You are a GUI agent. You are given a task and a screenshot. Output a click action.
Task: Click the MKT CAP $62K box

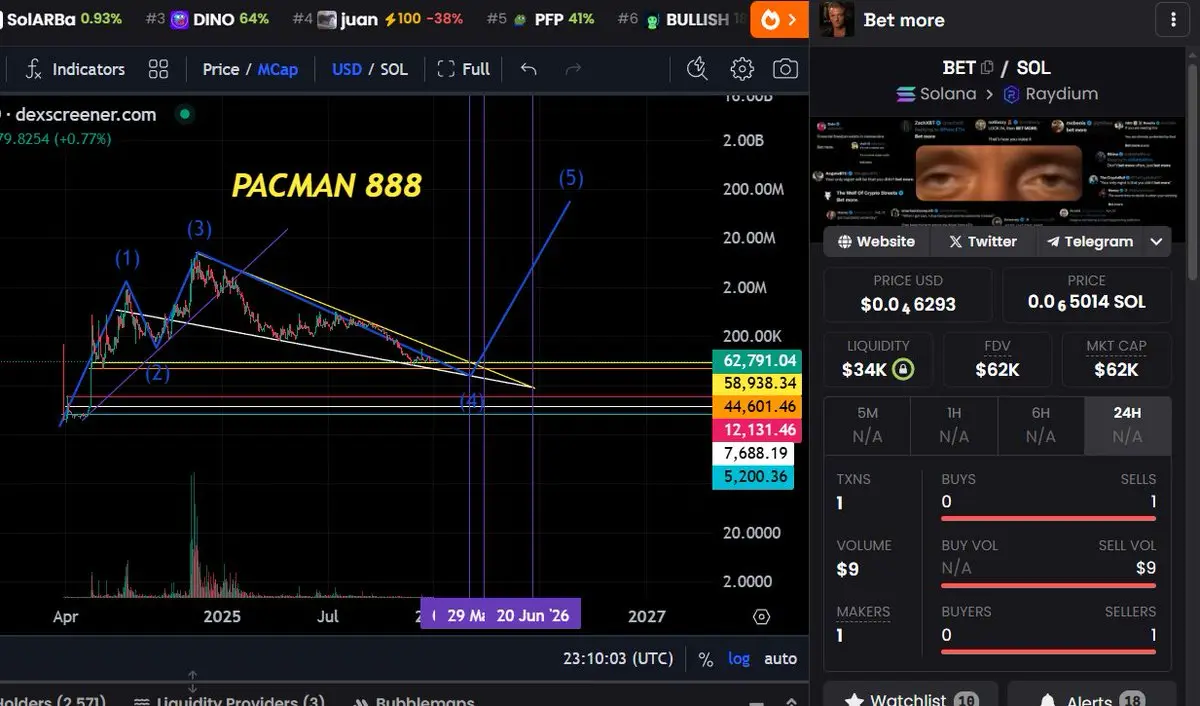coord(1116,360)
